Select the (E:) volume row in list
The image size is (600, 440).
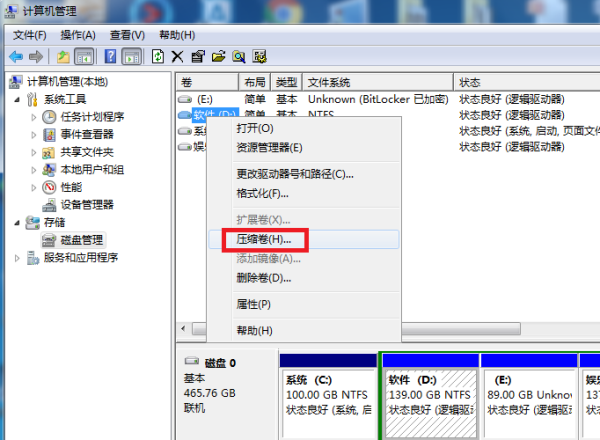[388, 99]
